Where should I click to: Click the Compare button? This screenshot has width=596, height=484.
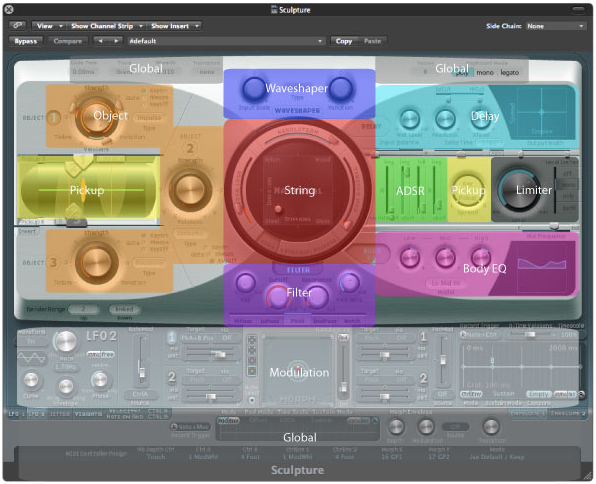[x=67, y=41]
